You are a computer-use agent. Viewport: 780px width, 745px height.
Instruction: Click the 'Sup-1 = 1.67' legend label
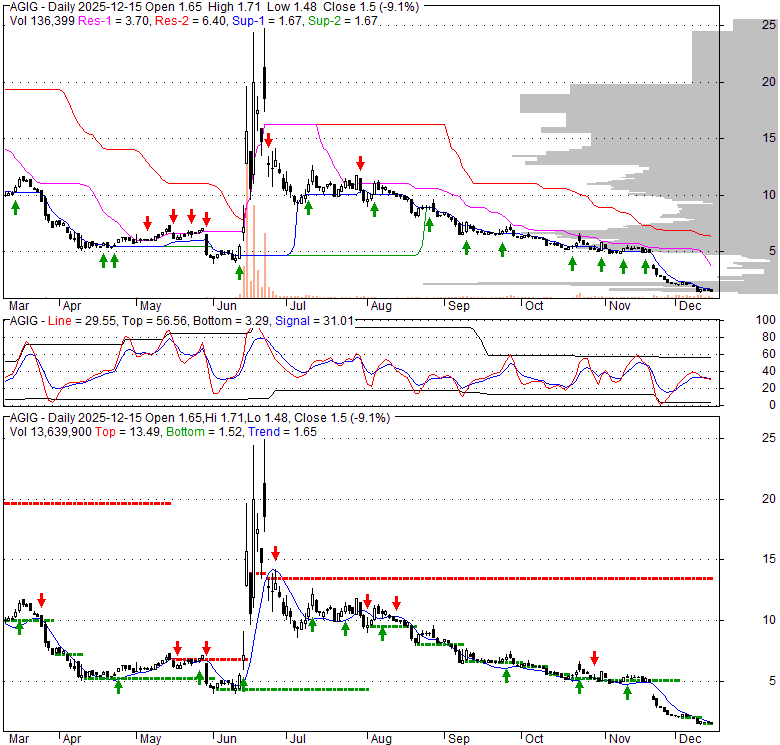click(268, 21)
